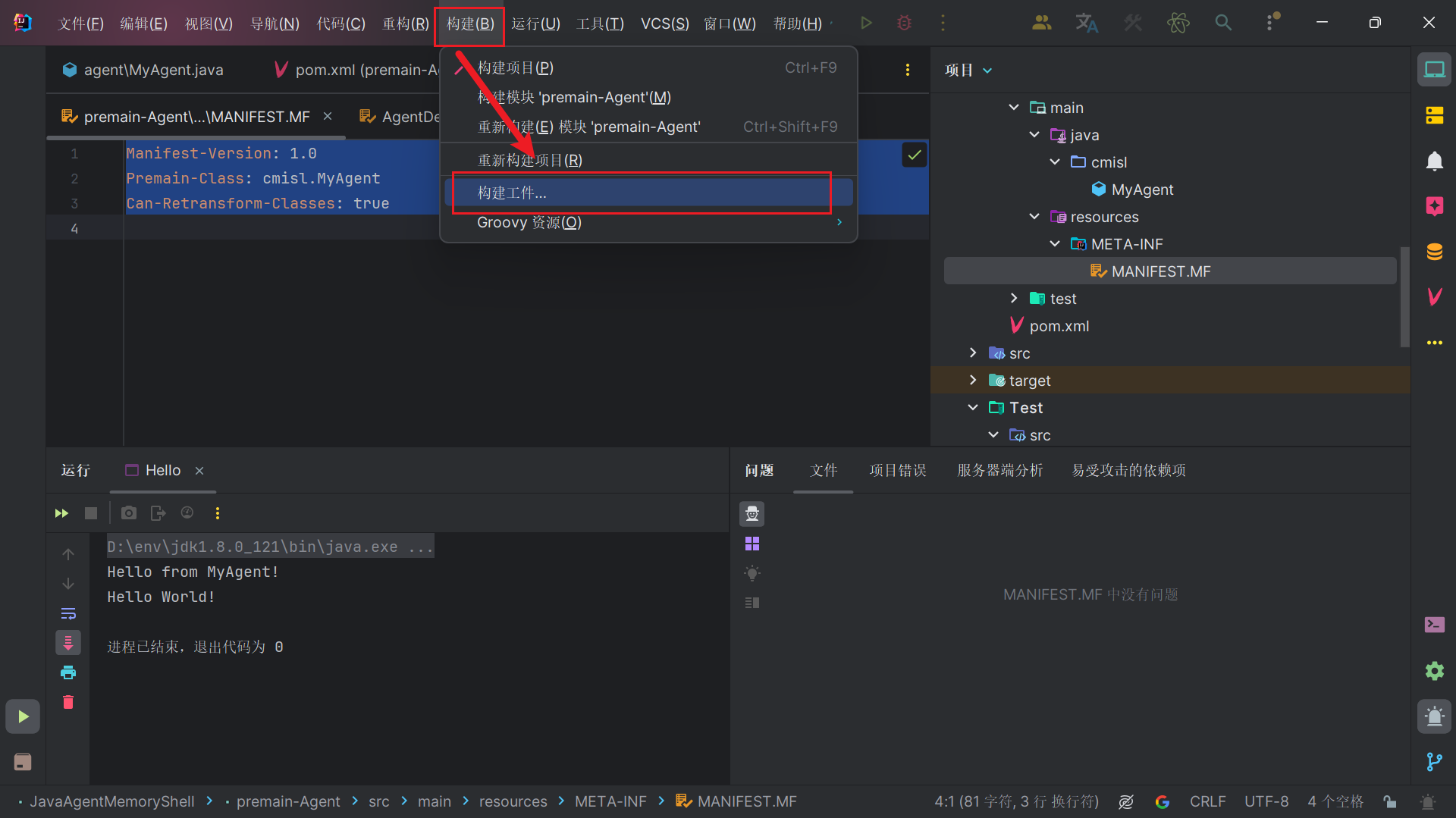Open the Terminal tool window icon
1456x818 pixels.
pos(1434,625)
